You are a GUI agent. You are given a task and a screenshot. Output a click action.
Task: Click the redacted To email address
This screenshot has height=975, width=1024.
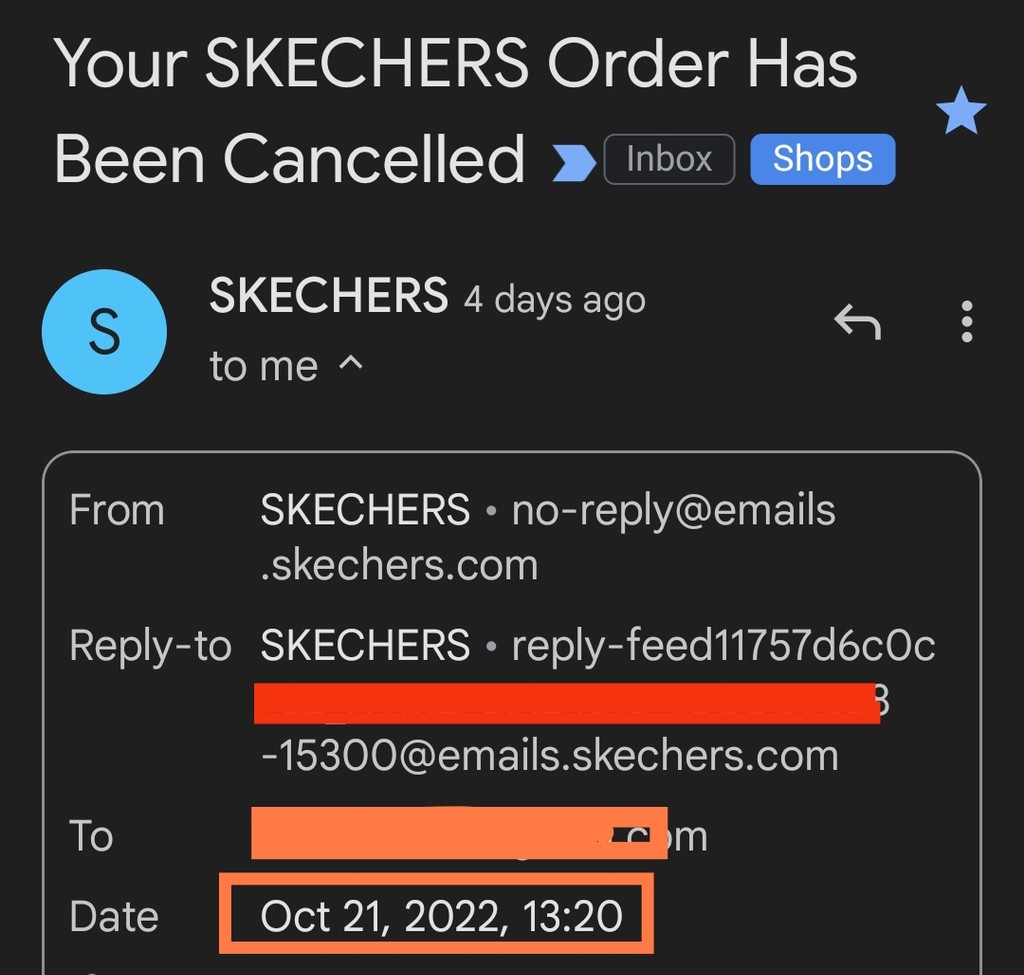(458, 833)
